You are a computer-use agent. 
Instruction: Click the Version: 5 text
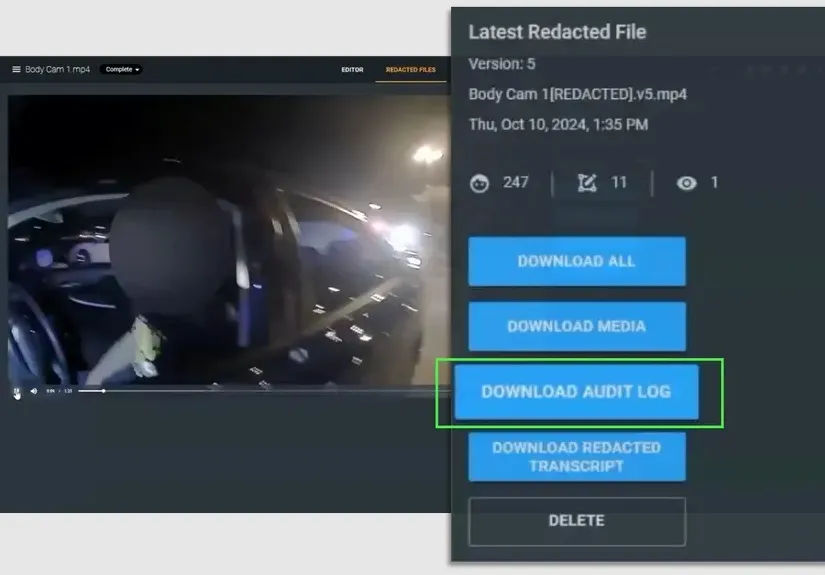click(x=501, y=64)
